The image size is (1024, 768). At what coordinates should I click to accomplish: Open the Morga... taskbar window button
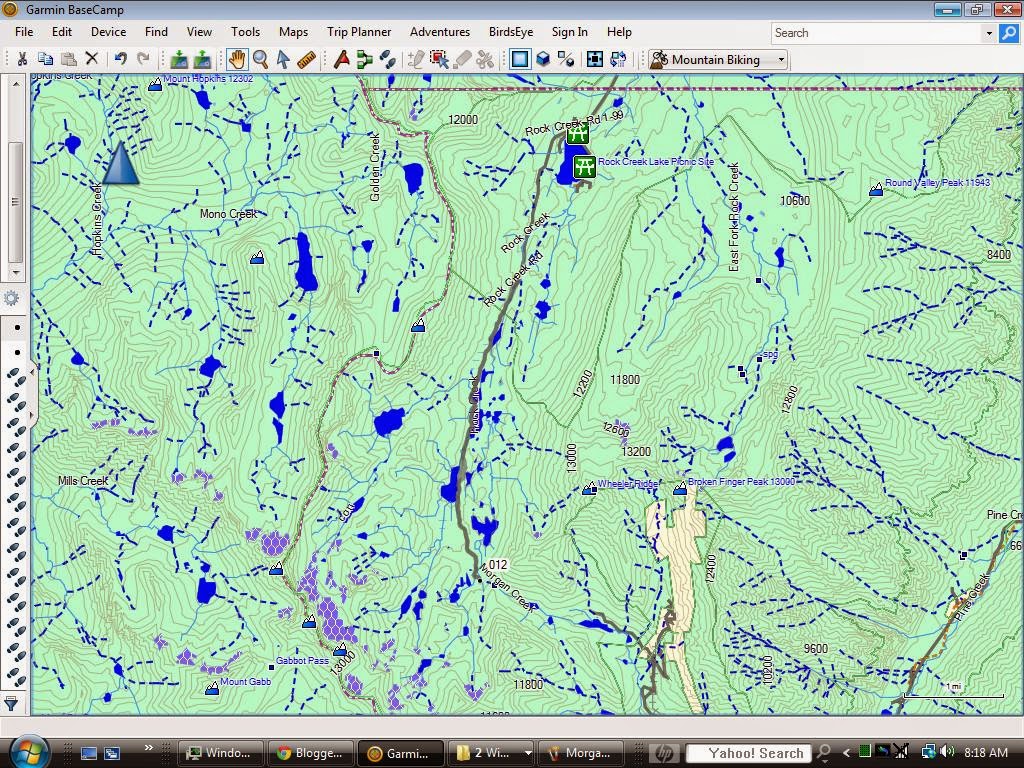click(x=581, y=753)
